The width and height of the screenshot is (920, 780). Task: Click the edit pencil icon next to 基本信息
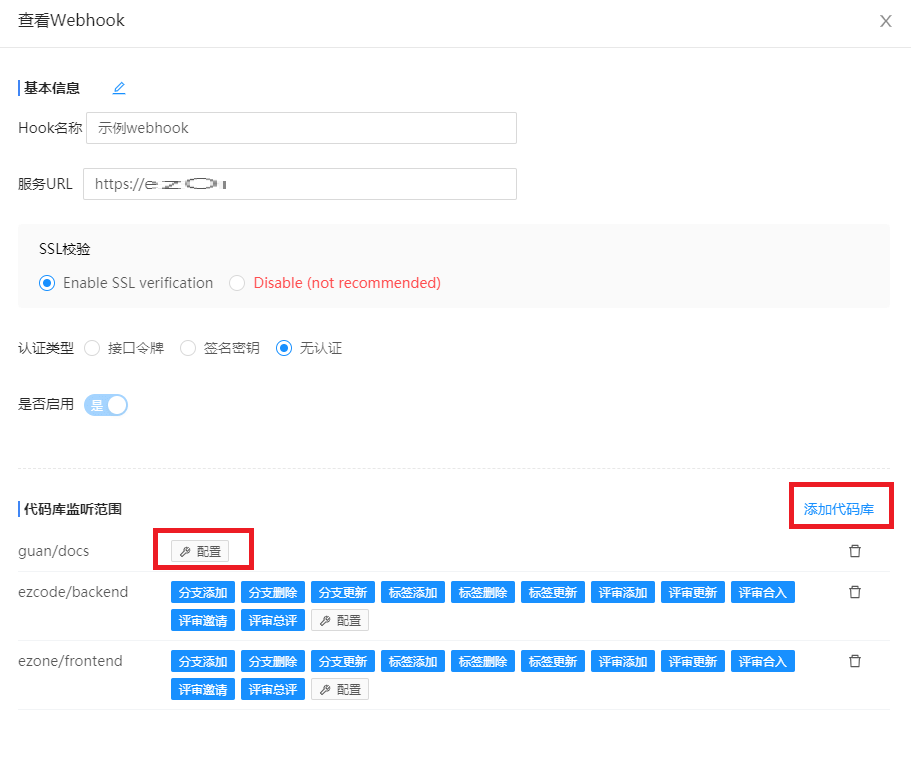pyautogui.click(x=118, y=88)
